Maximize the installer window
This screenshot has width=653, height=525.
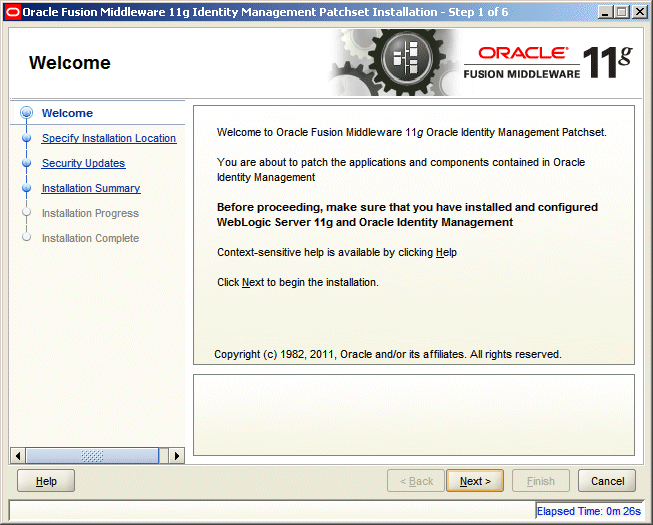point(622,12)
